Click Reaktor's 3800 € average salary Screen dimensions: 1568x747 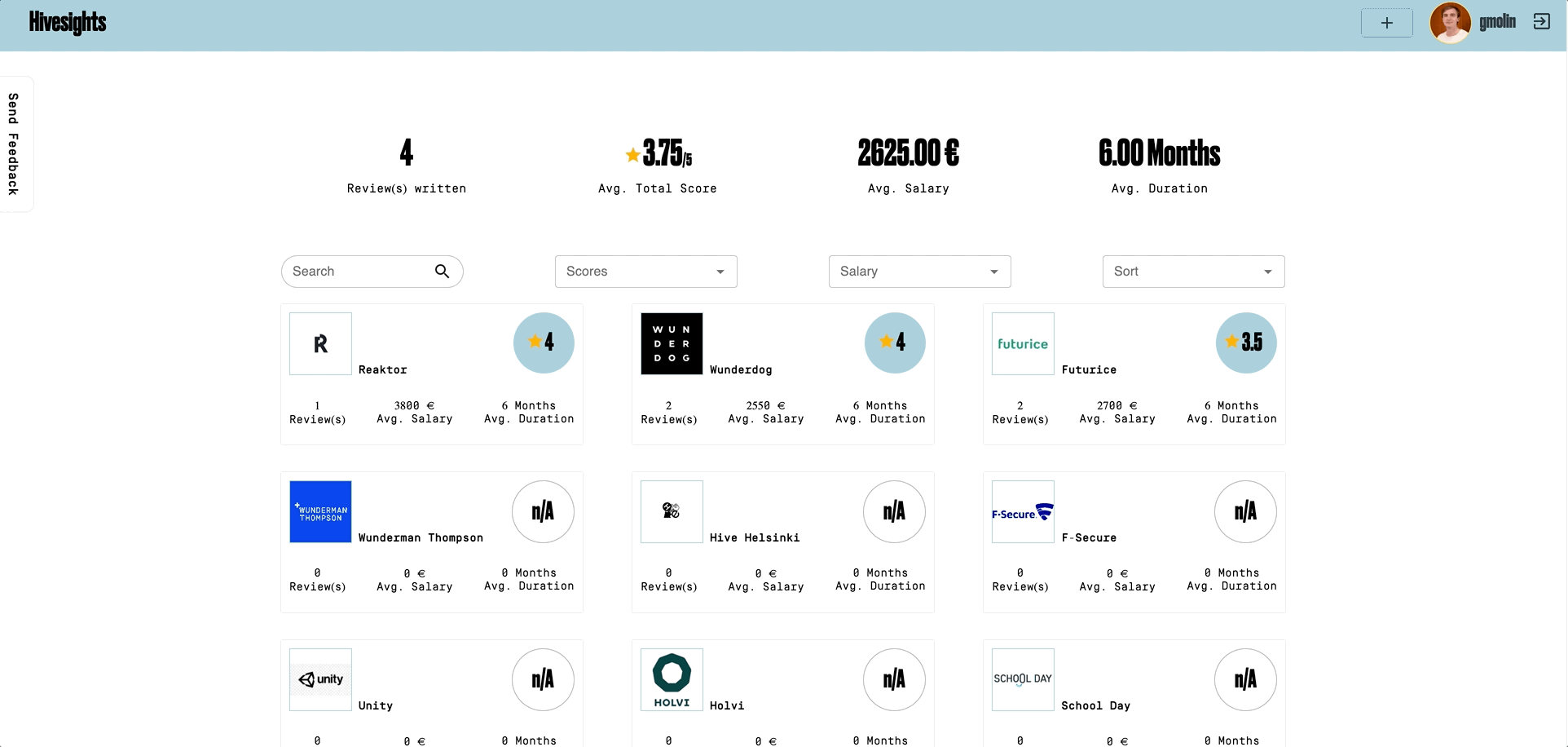(x=415, y=412)
